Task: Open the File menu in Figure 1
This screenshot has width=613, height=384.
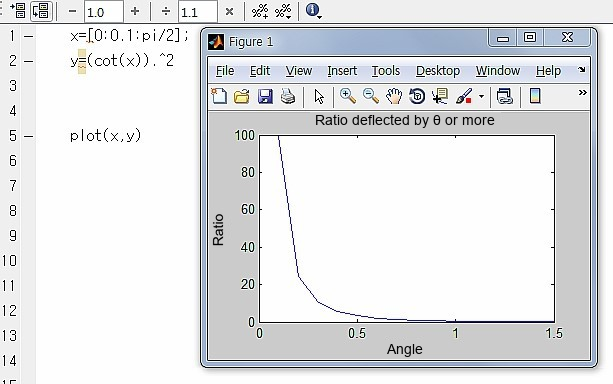Action: [x=225, y=71]
